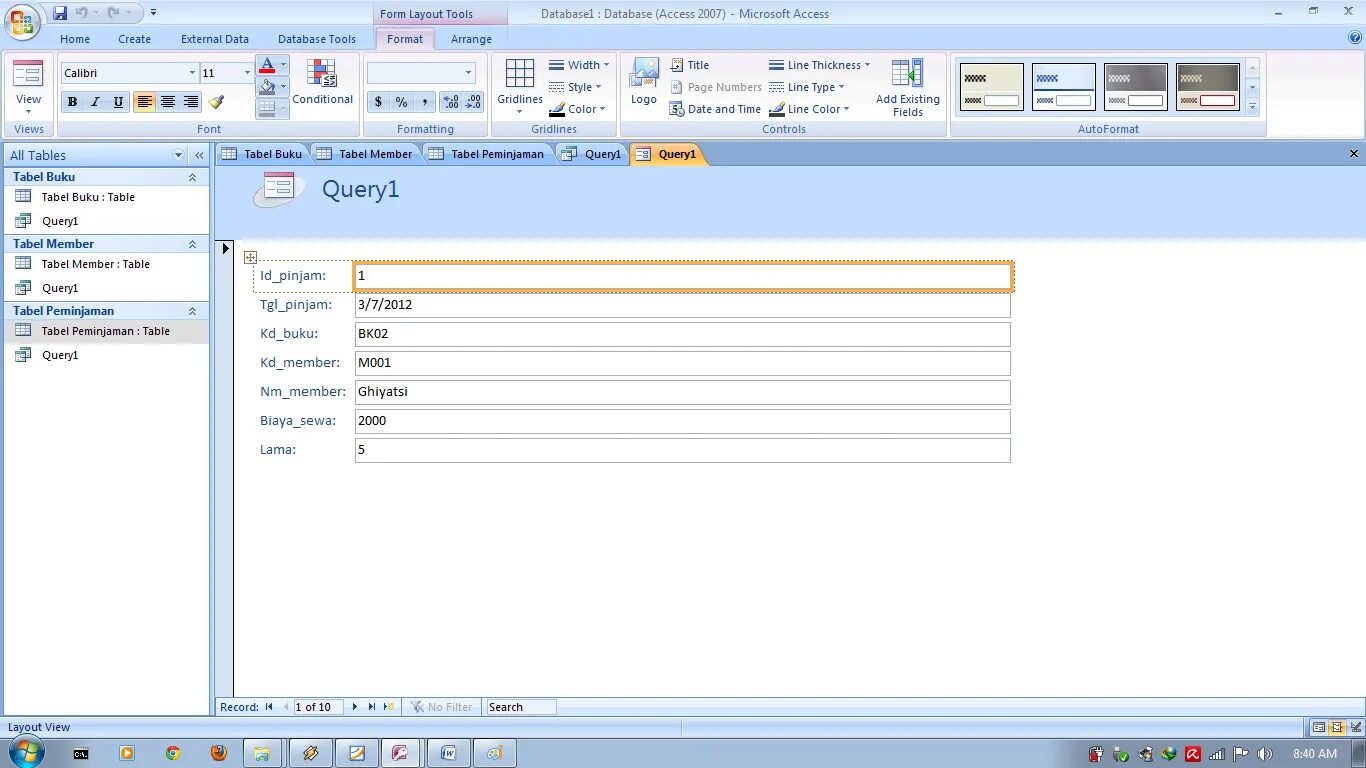Image resolution: width=1366 pixels, height=768 pixels.
Task: Align text right
Action: [x=191, y=102]
